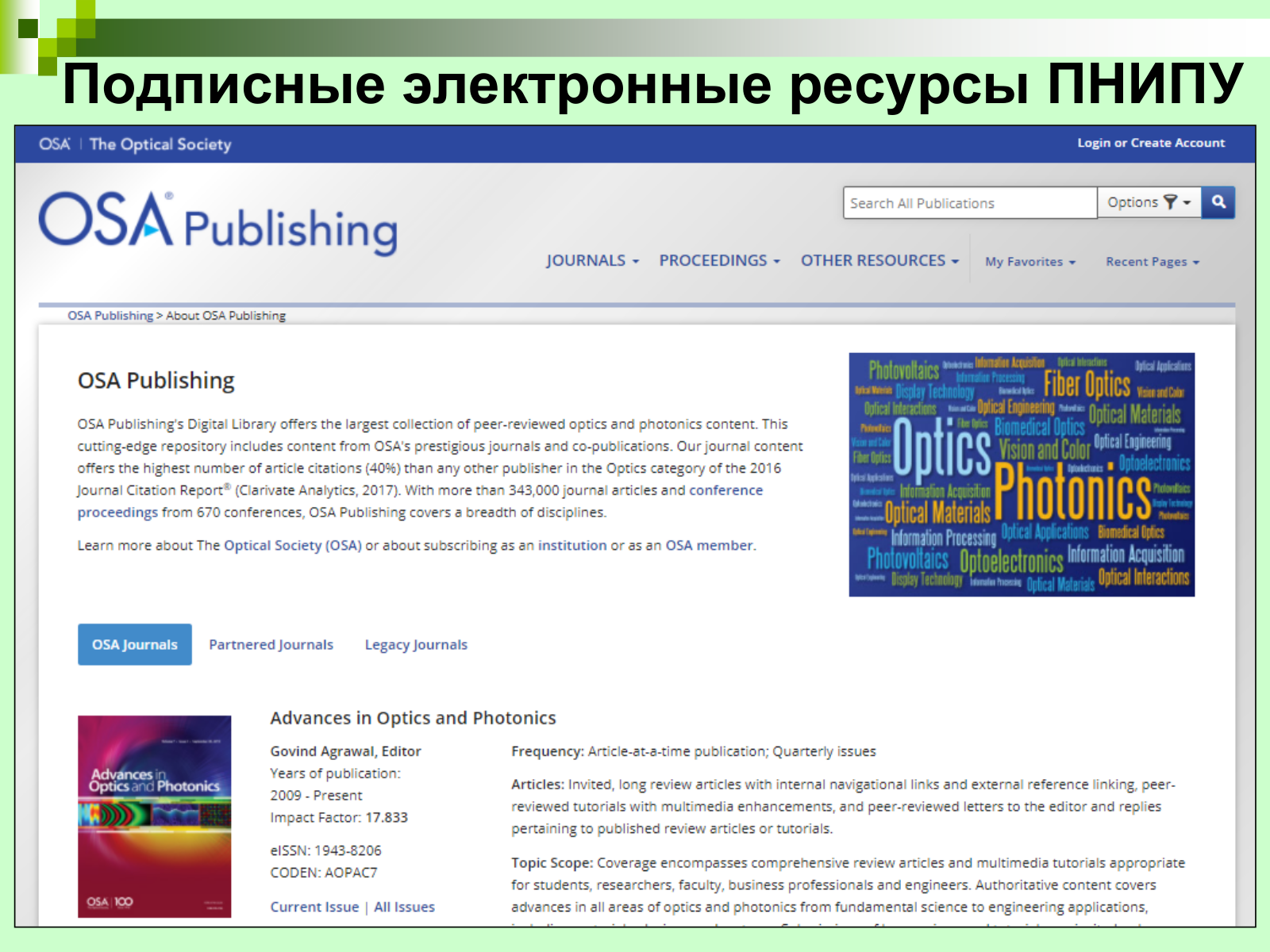Click the 'Govind Agrawal, Editor' text

tap(345, 751)
